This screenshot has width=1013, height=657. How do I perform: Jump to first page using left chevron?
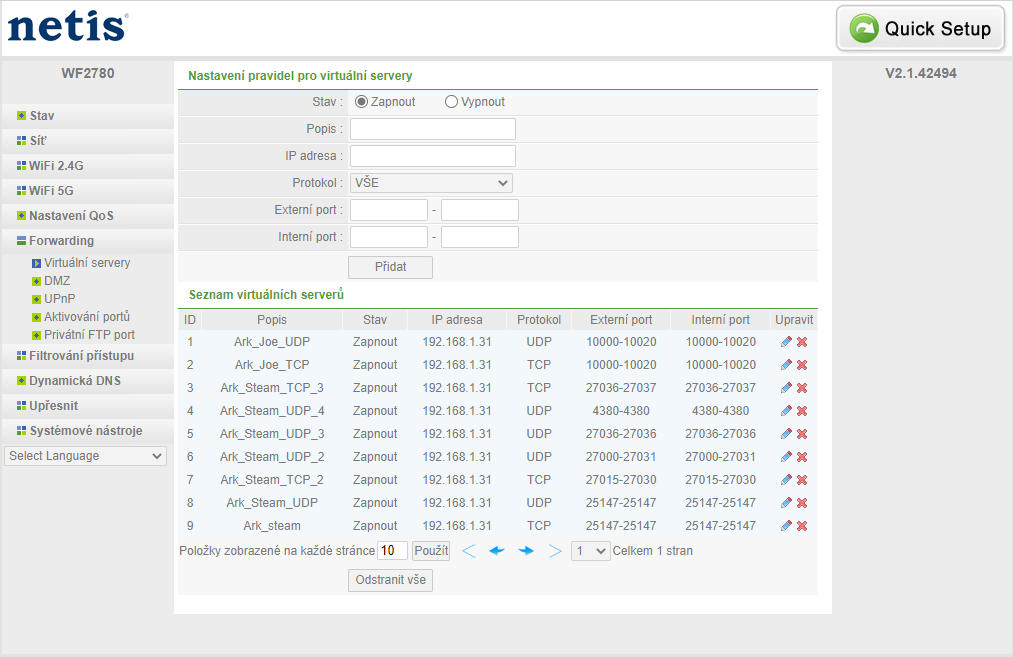click(x=468, y=551)
